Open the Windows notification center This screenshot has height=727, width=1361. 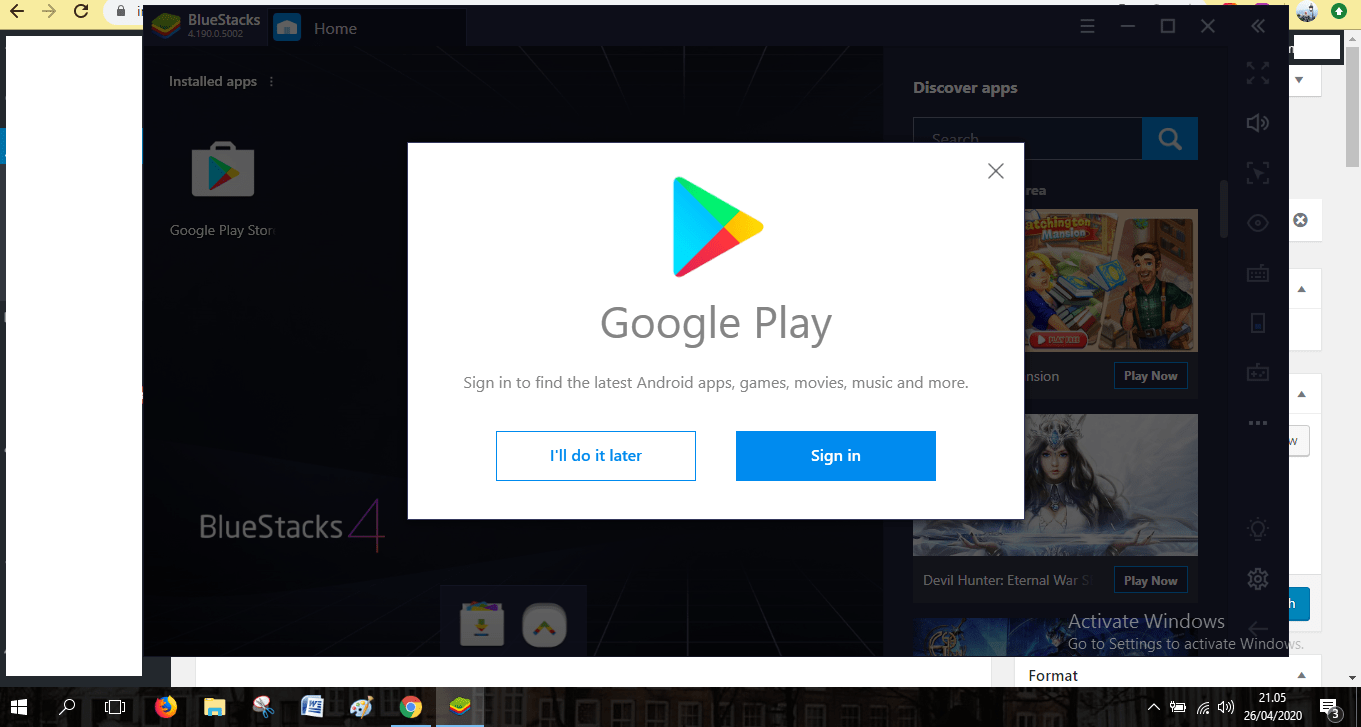pyautogui.click(x=1331, y=707)
